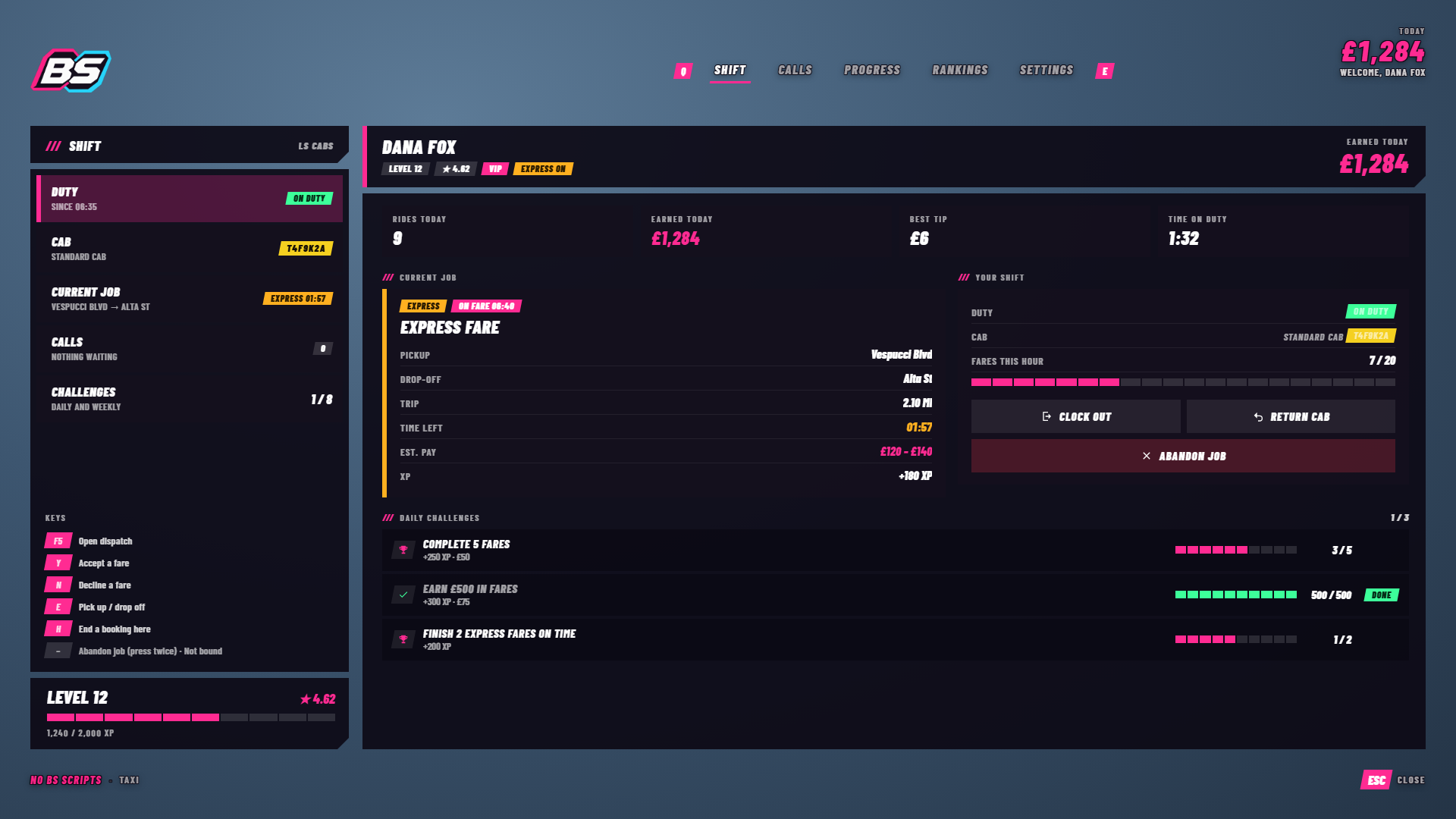This screenshot has width=1456, height=819.
Task: Click the E Pick up / drop off key icon
Action: 58,607
